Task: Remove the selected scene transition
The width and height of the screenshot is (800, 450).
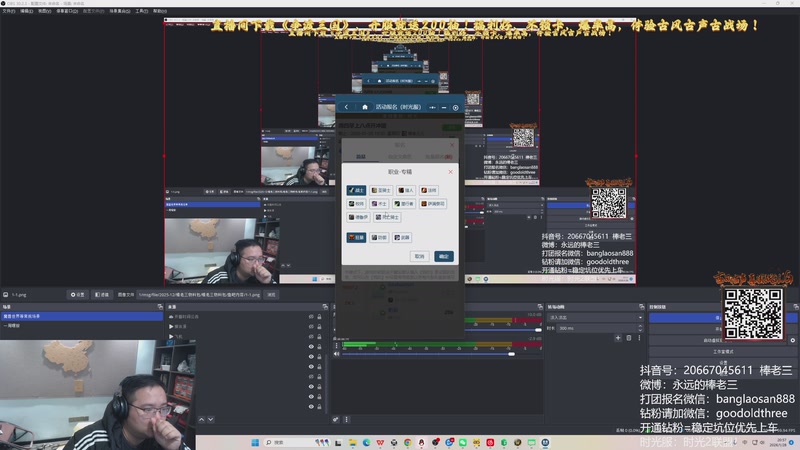Action: click(629, 338)
